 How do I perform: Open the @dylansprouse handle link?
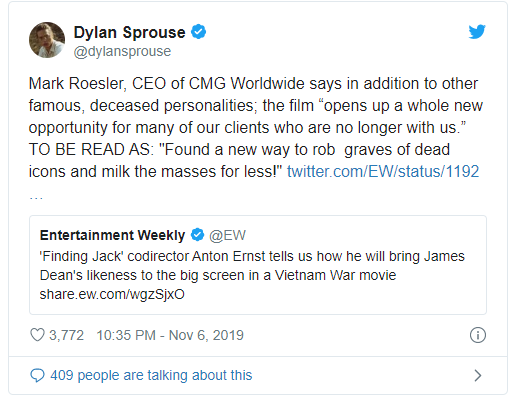pos(122,52)
